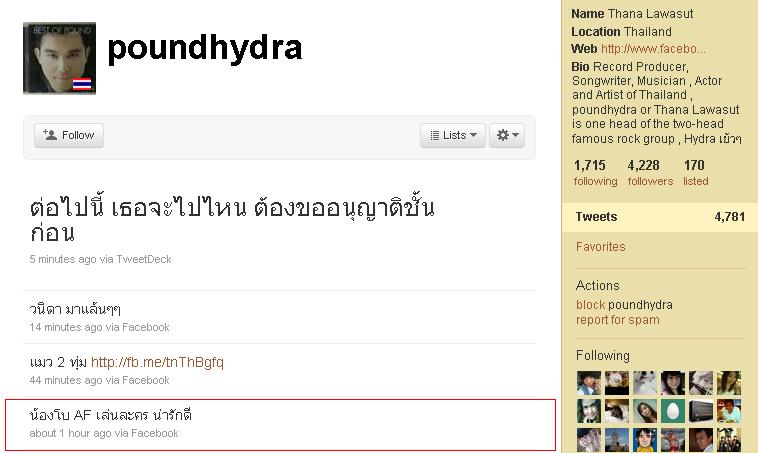Open the cartoon character avatar in Following
758x453 pixels.
pos(644,439)
